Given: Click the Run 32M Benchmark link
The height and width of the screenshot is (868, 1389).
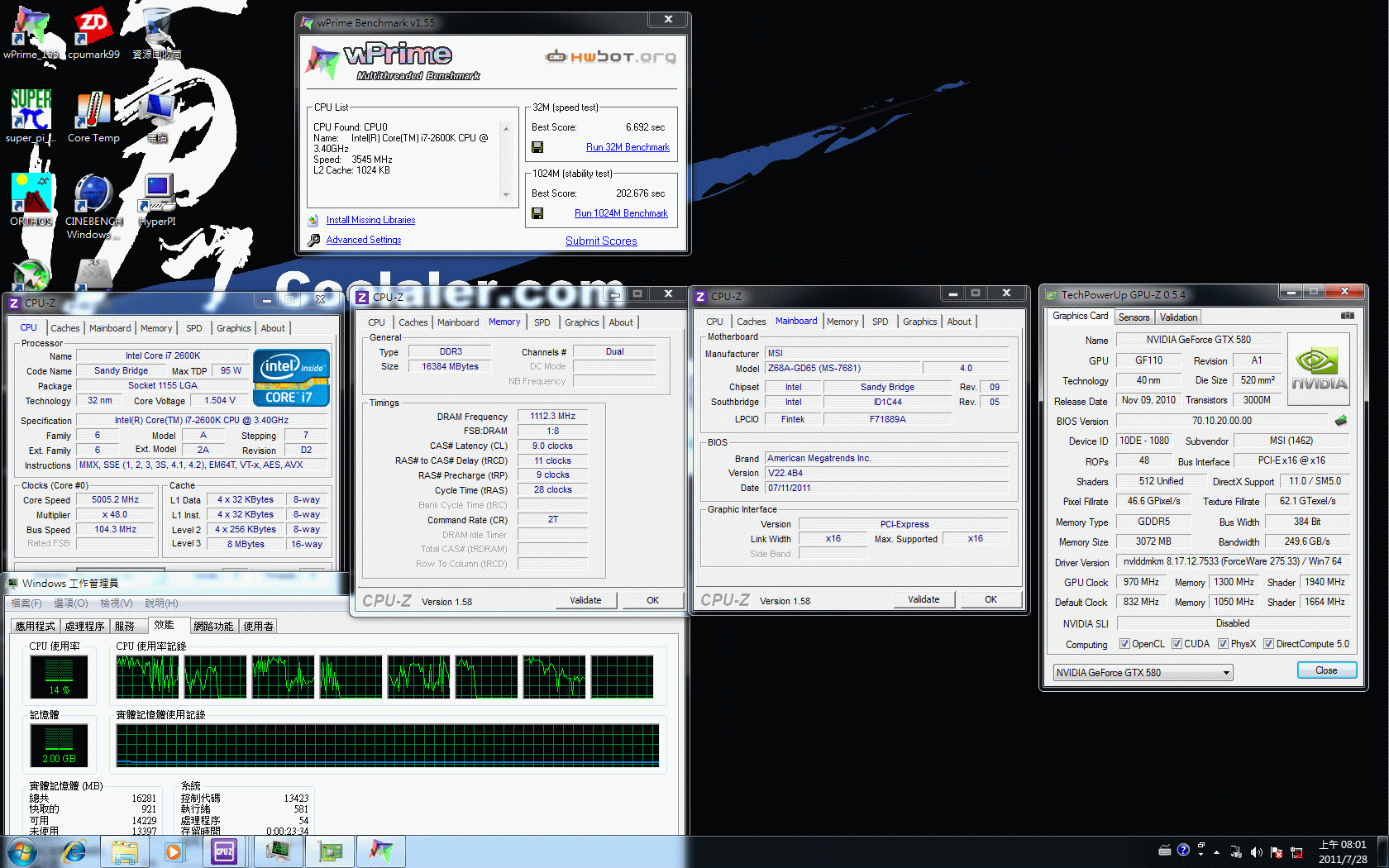Looking at the screenshot, I should pos(628,147).
